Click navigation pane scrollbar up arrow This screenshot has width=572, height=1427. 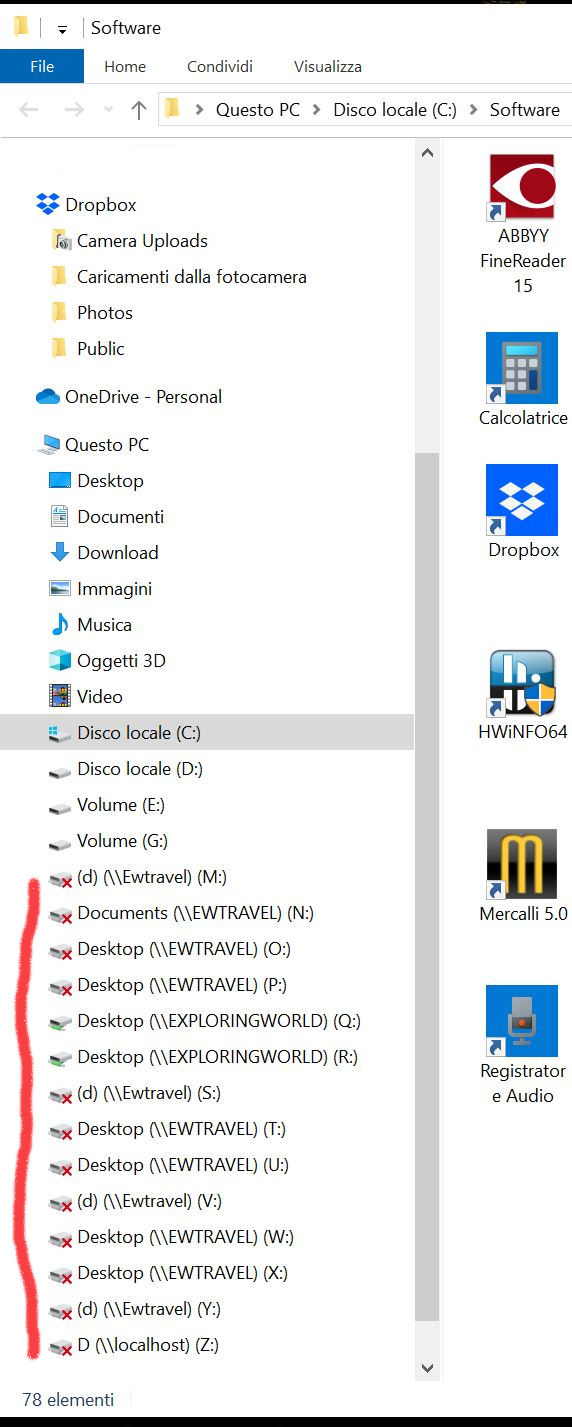(x=427, y=153)
